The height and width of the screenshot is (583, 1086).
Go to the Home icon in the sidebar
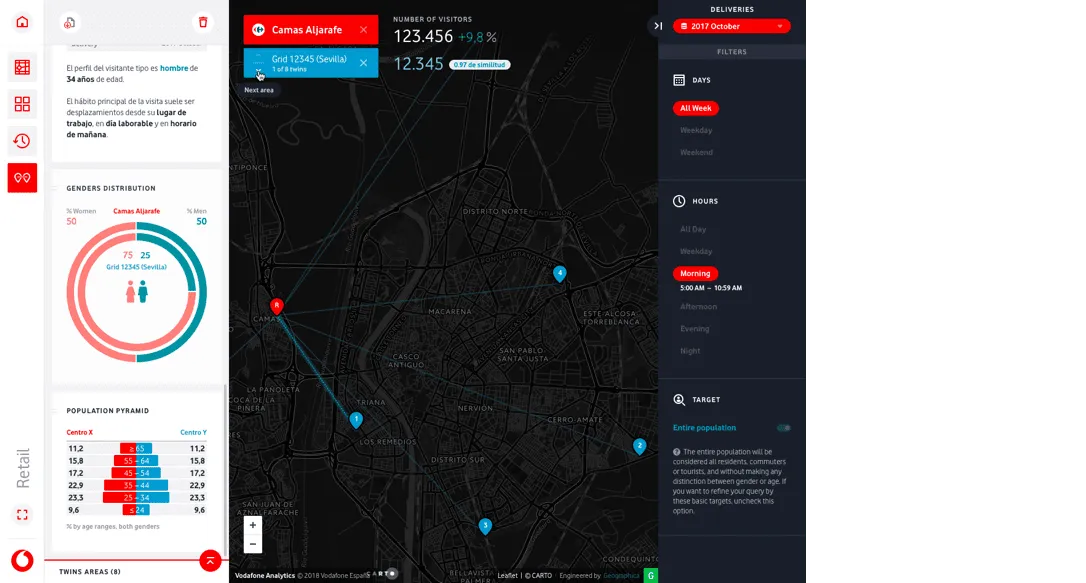[x=22, y=22]
